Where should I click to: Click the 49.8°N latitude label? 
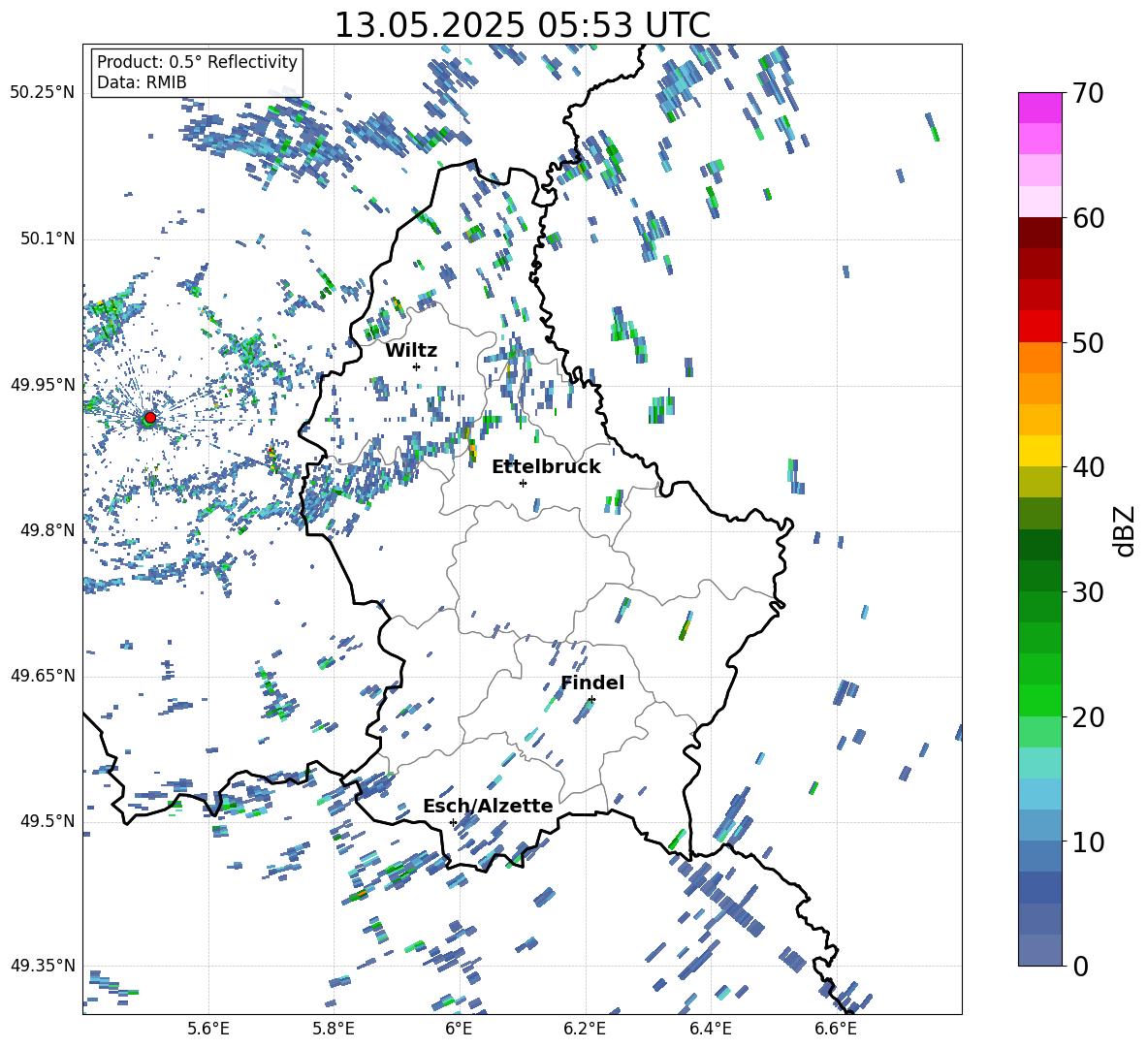(48, 530)
